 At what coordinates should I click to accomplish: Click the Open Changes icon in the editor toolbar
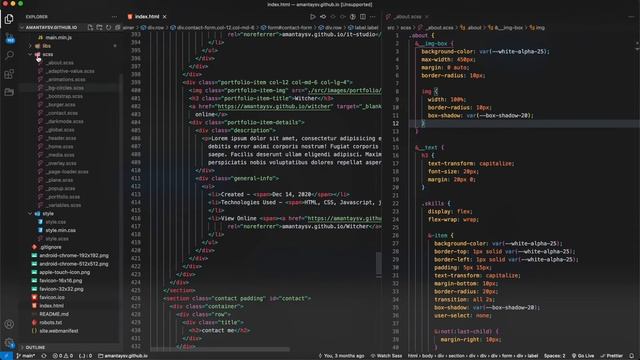click(323, 17)
